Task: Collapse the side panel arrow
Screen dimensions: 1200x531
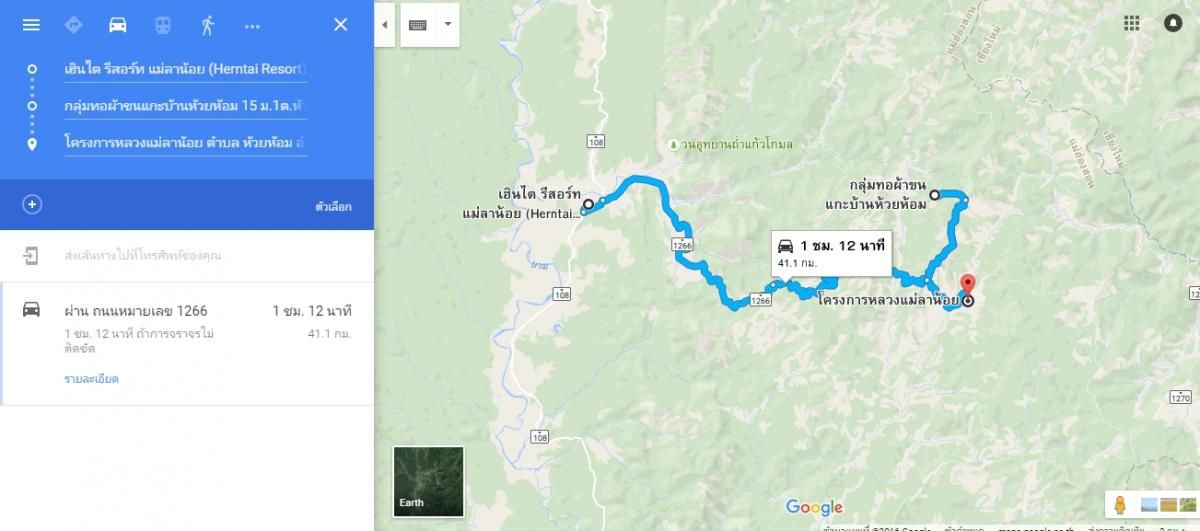Action: tap(385, 25)
